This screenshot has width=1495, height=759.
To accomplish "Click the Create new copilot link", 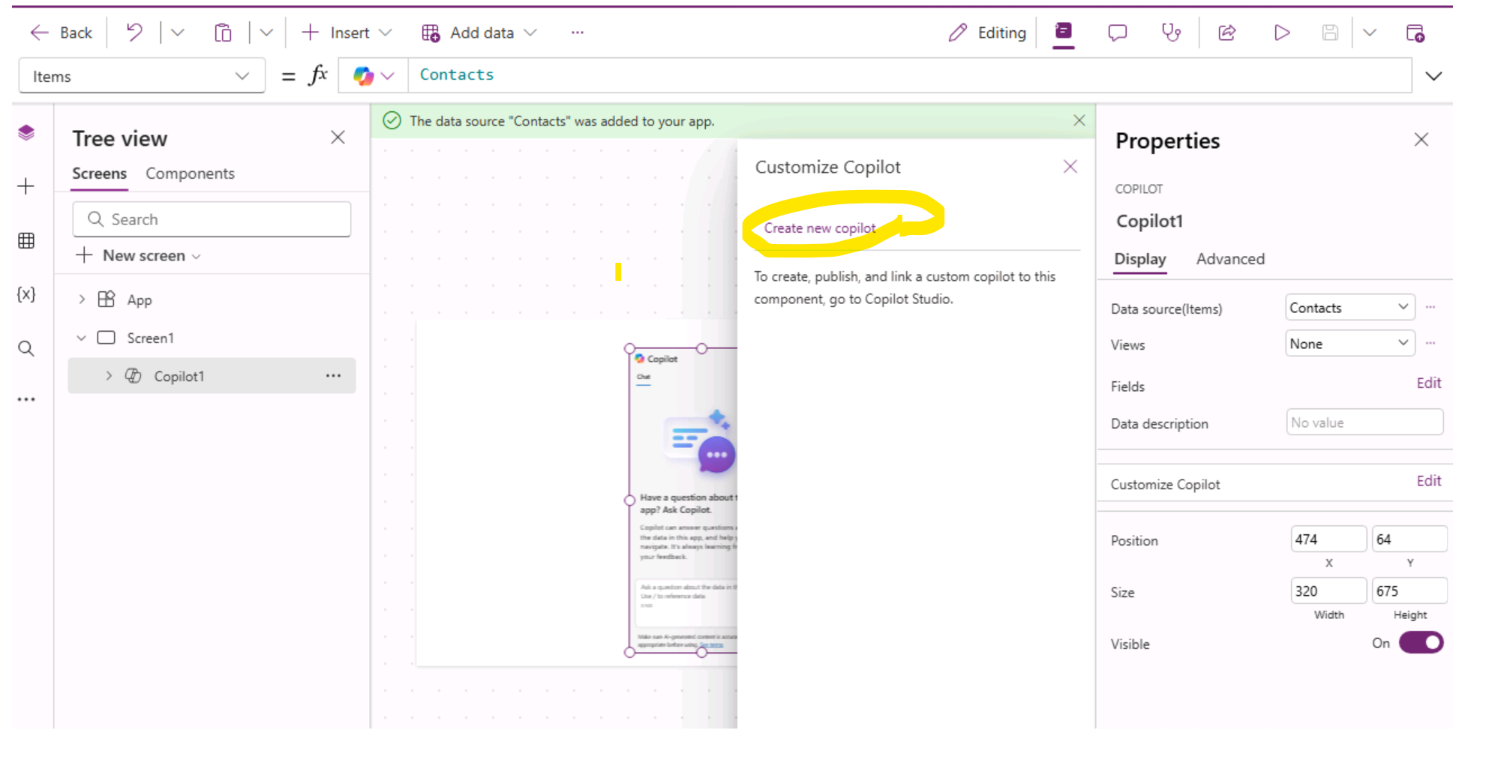I will pos(820,228).
